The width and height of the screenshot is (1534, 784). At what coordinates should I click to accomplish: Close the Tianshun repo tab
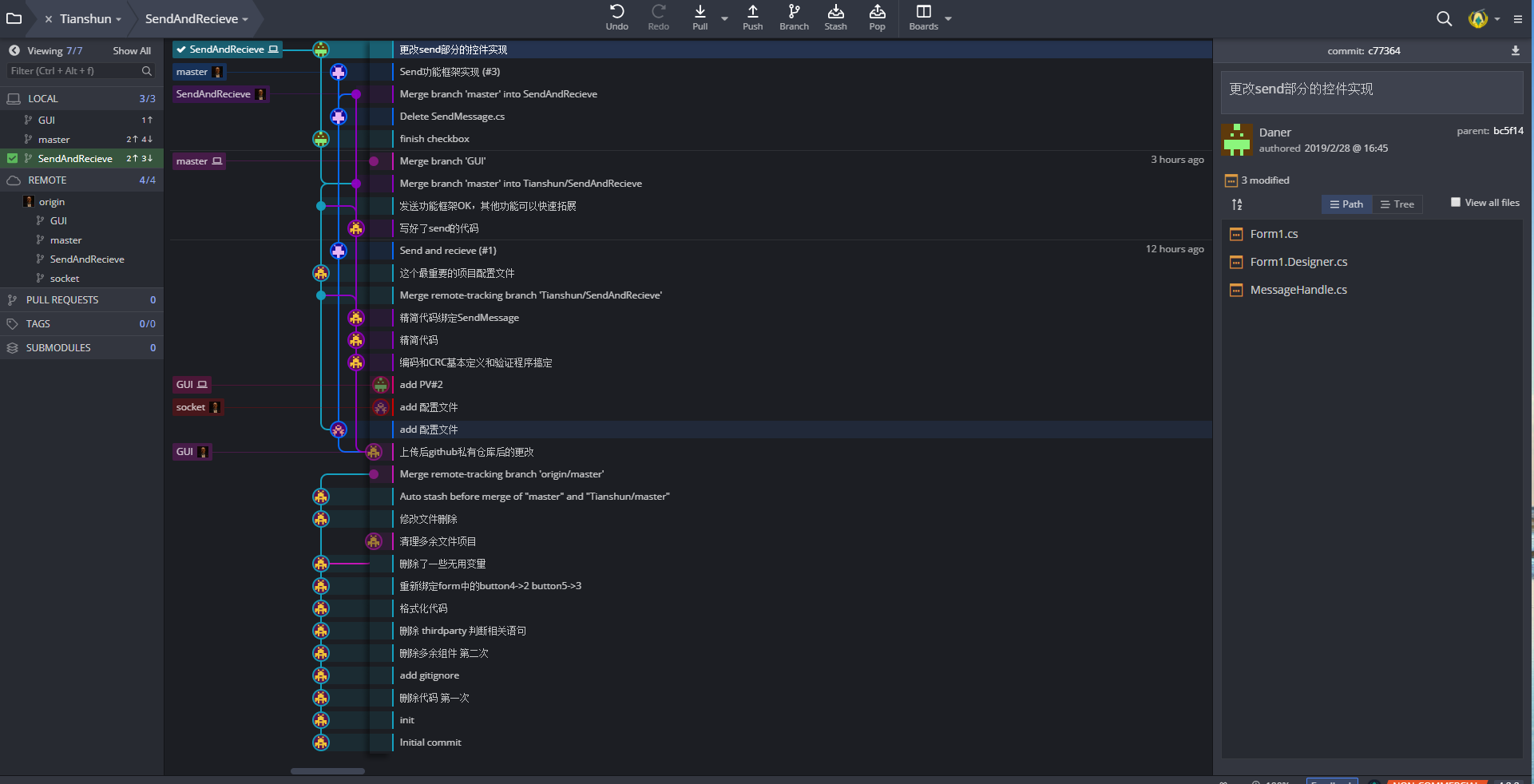click(x=49, y=19)
